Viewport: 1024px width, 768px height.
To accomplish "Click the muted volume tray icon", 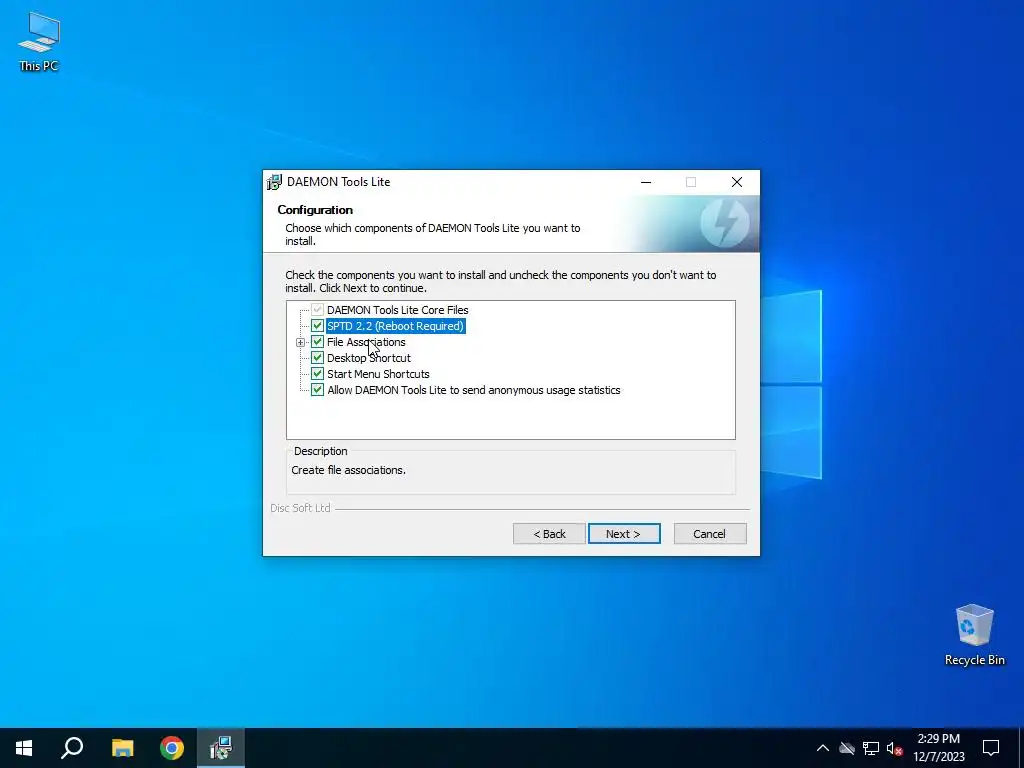I will click(x=894, y=748).
